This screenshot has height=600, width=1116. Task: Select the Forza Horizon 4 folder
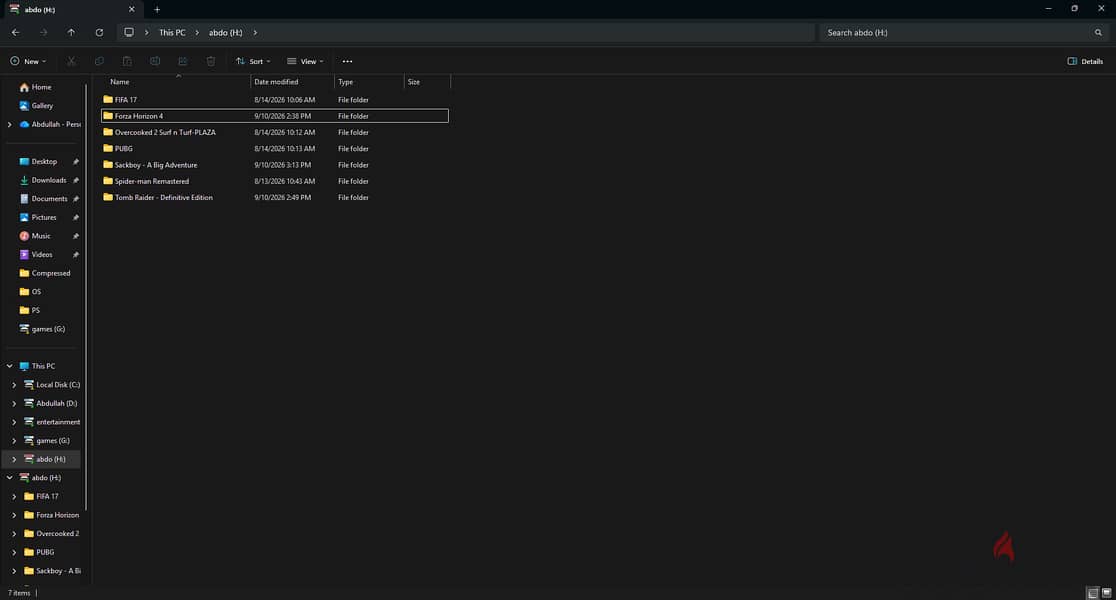tap(275, 116)
